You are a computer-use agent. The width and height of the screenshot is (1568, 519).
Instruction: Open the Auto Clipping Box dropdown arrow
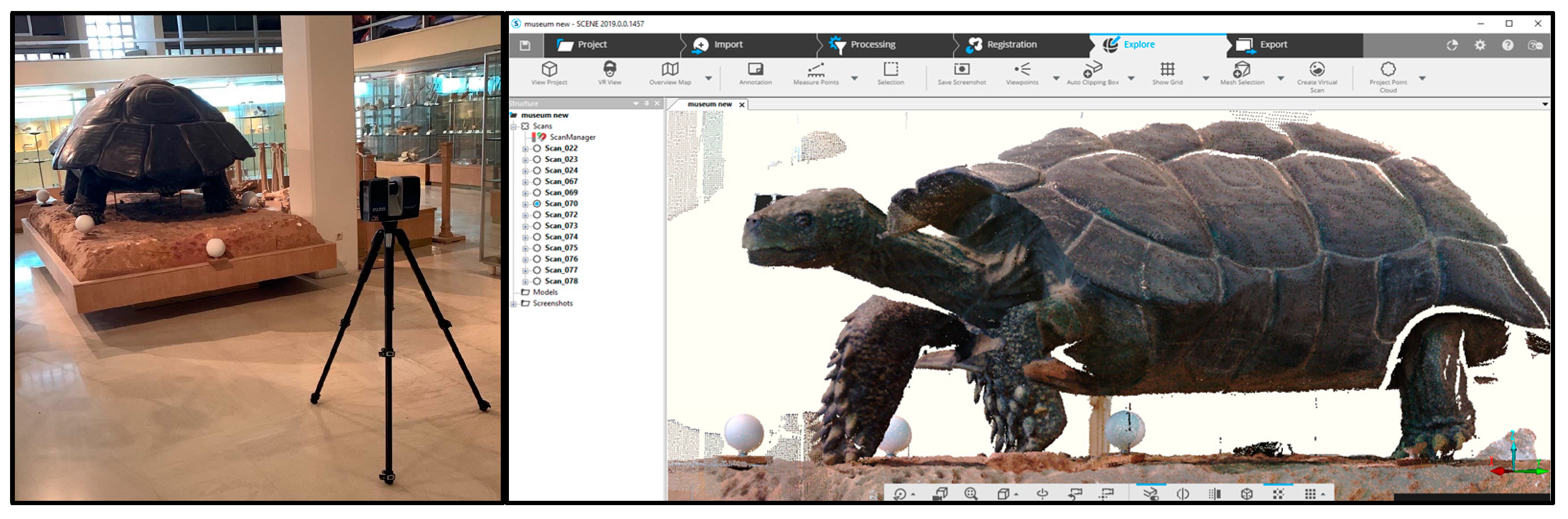1131,79
